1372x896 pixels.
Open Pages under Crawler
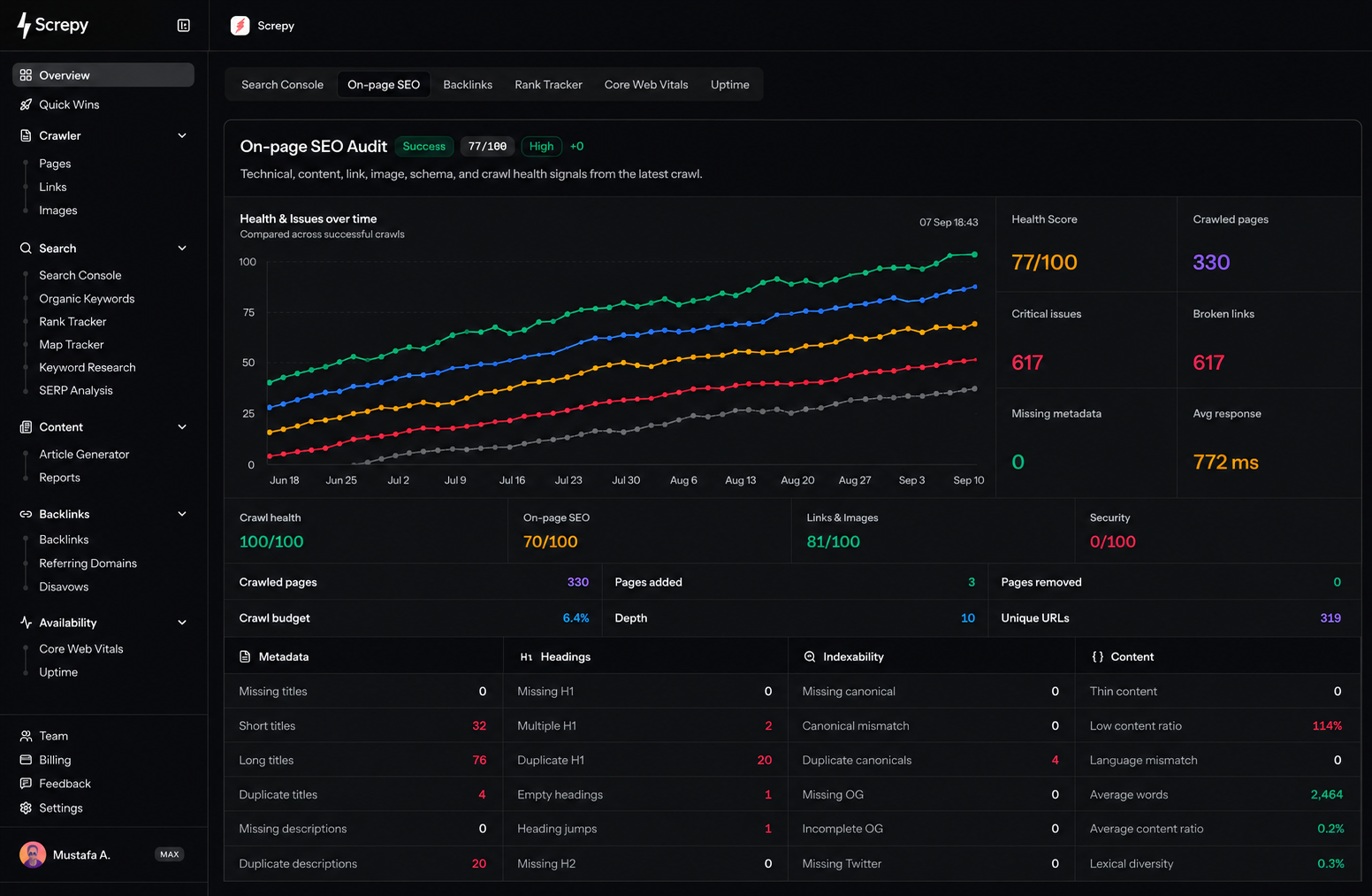click(x=55, y=164)
